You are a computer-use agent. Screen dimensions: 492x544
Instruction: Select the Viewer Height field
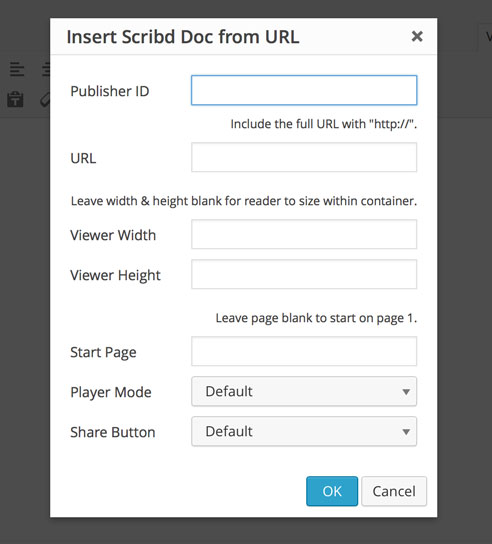click(x=304, y=274)
